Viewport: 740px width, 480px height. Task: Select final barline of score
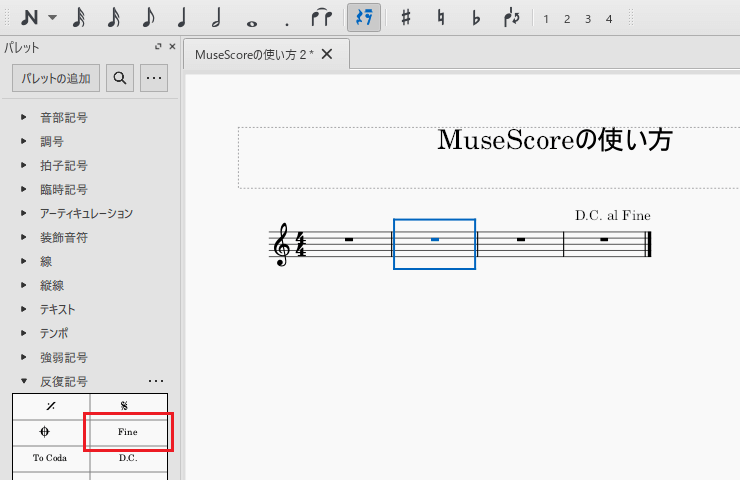coord(648,244)
